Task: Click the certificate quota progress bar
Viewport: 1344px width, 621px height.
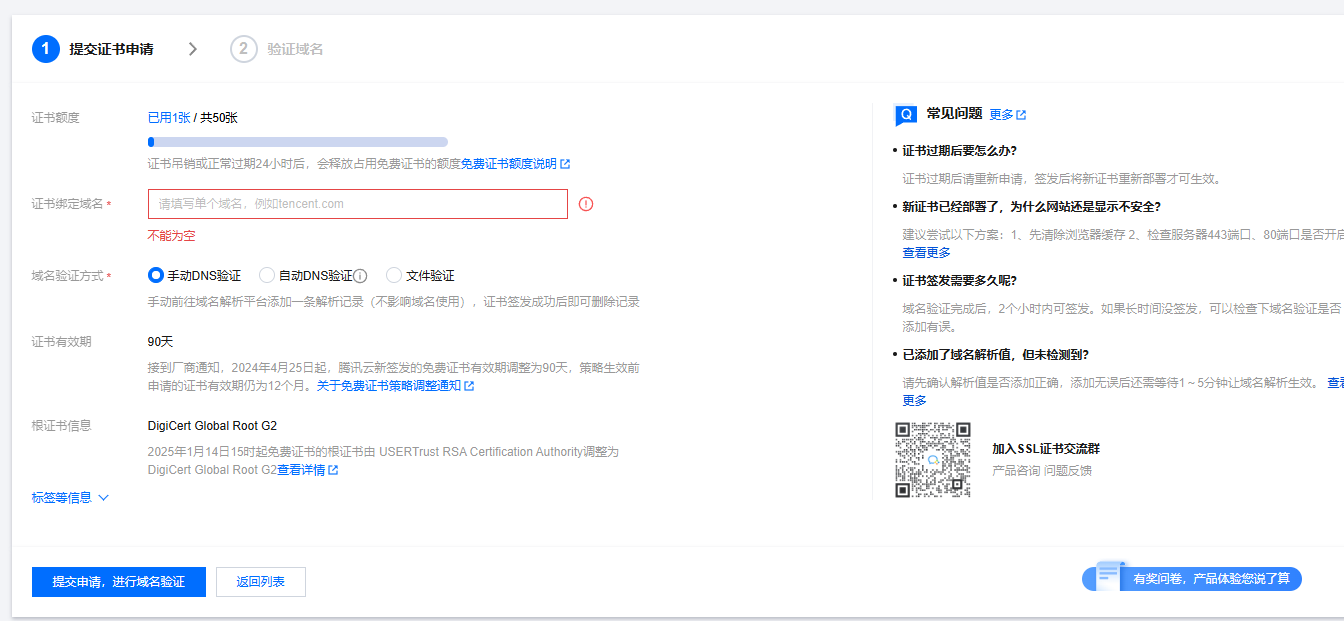Action: (x=298, y=142)
